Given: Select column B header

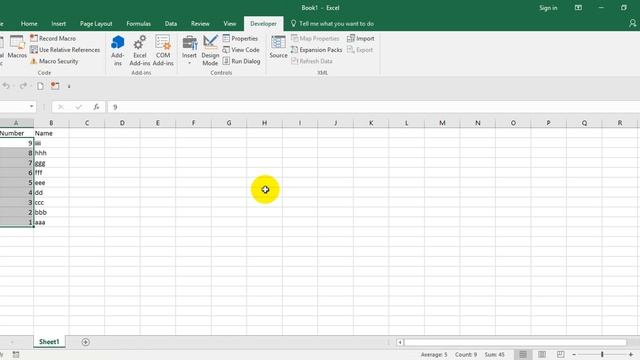Looking at the screenshot, I should pos(51,123).
